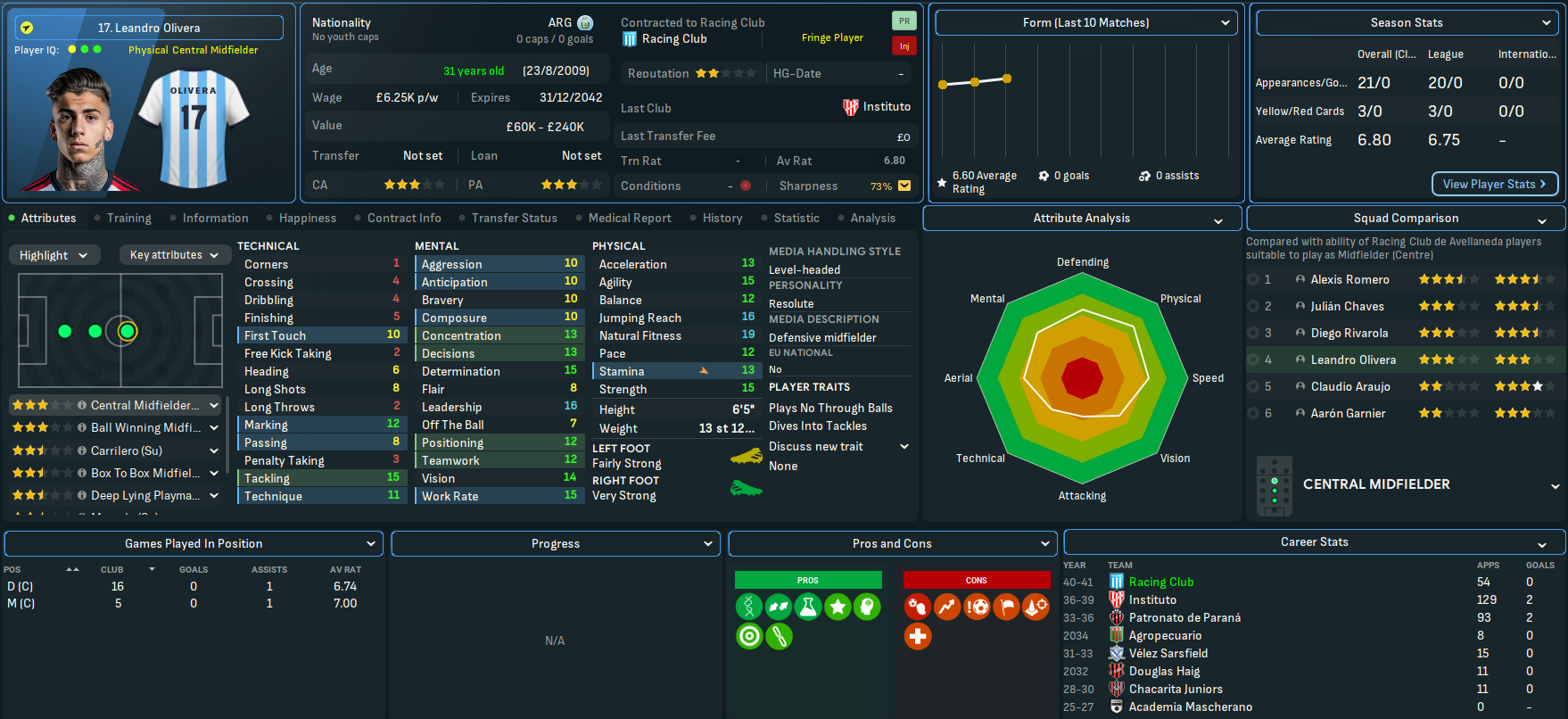Expand the Form (Last 10 Matches) dropdown
The height and width of the screenshot is (719, 1568).
coord(1085,23)
